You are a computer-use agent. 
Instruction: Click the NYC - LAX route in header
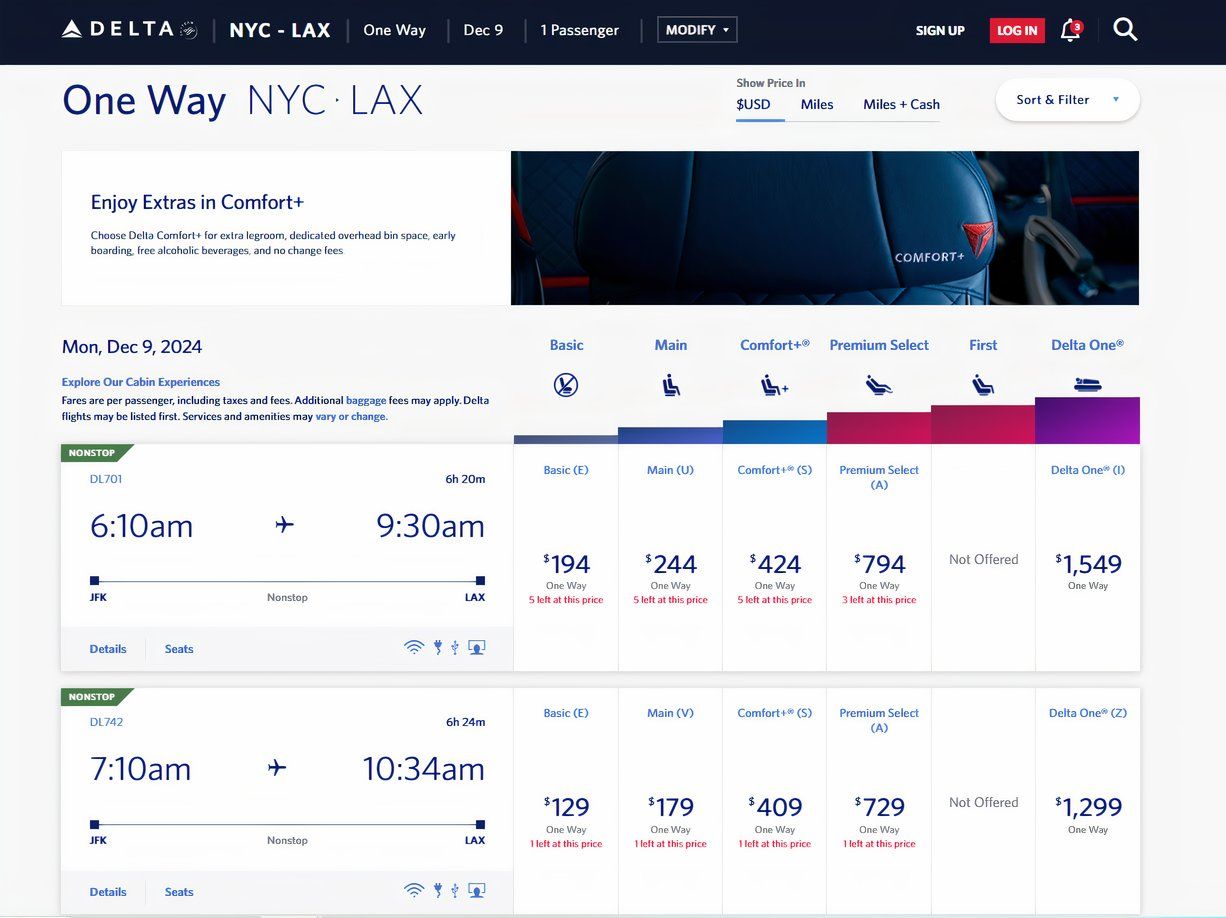coord(280,30)
